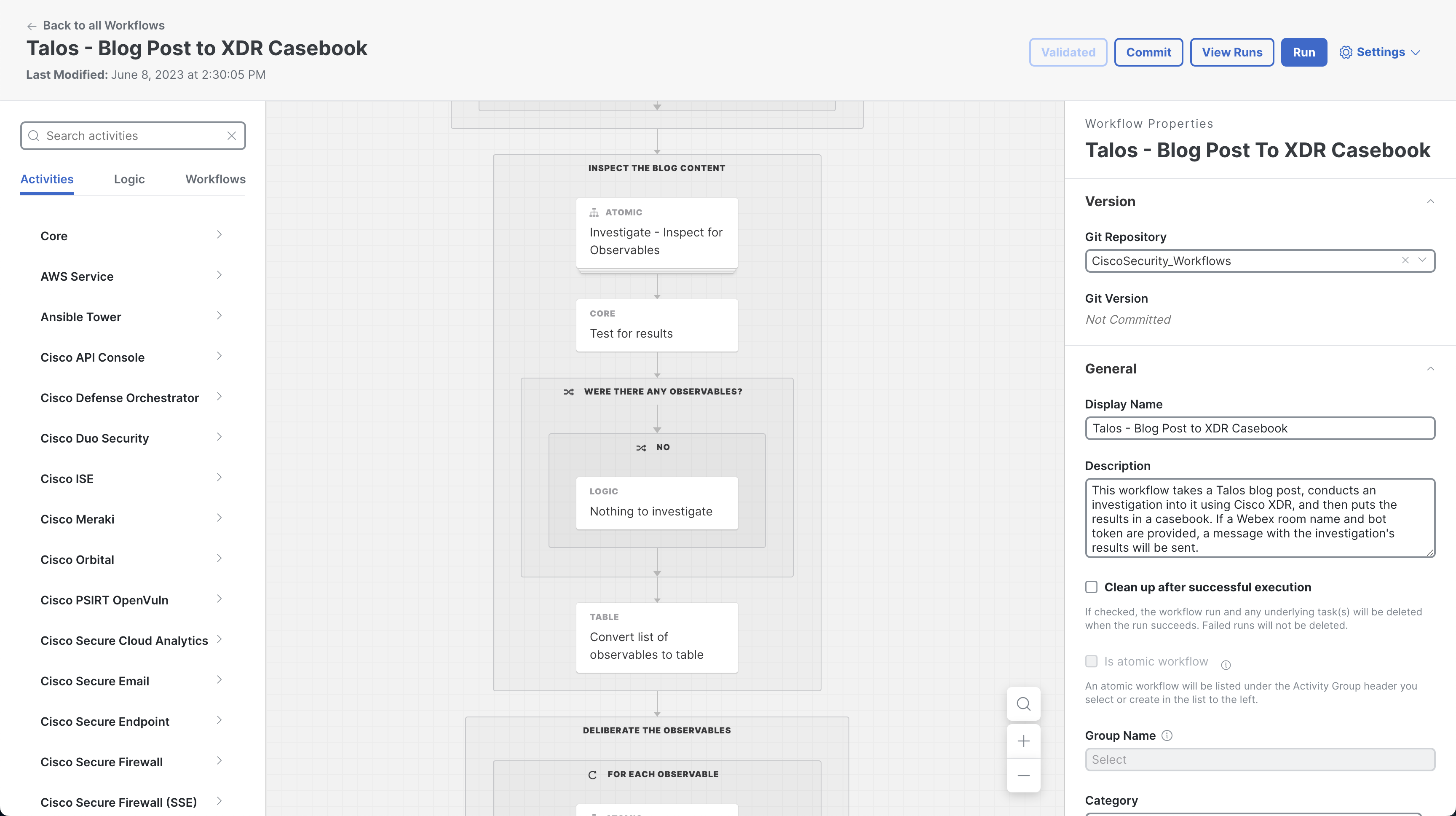The height and width of the screenshot is (816, 1456).
Task: Click the Run button
Action: (x=1303, y=52)
